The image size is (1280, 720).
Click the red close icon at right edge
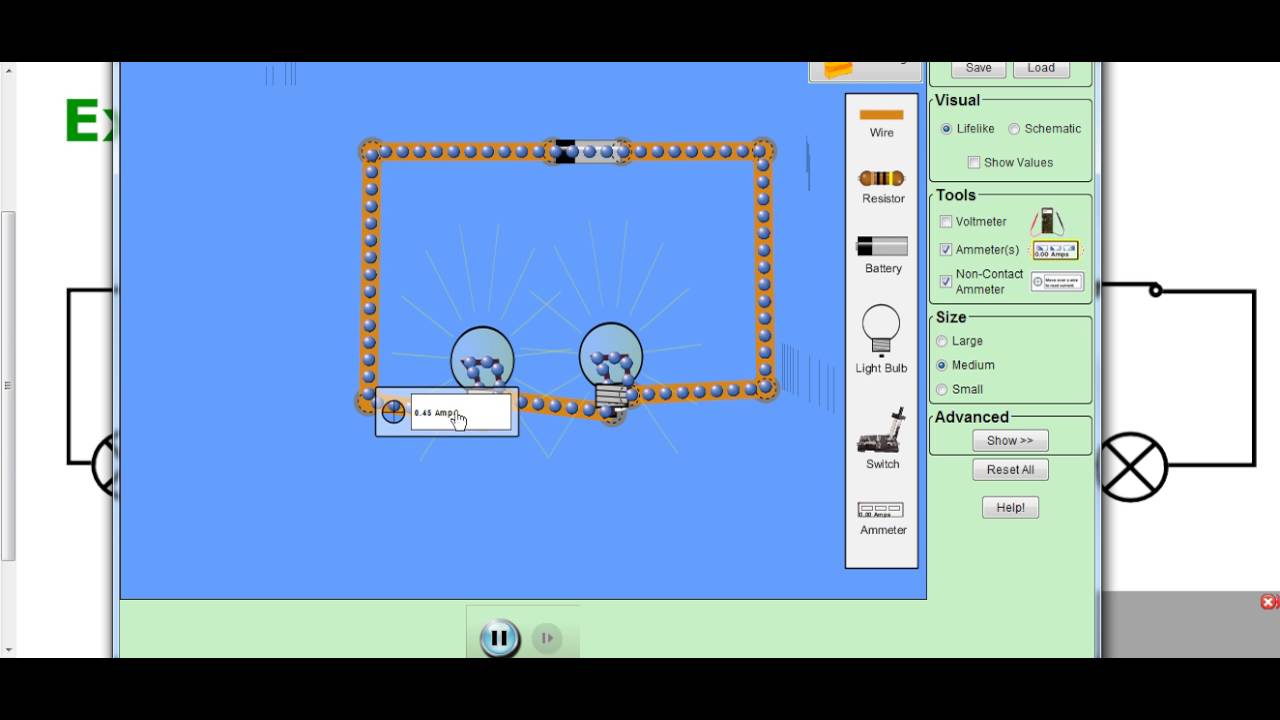click(1268, 602)
